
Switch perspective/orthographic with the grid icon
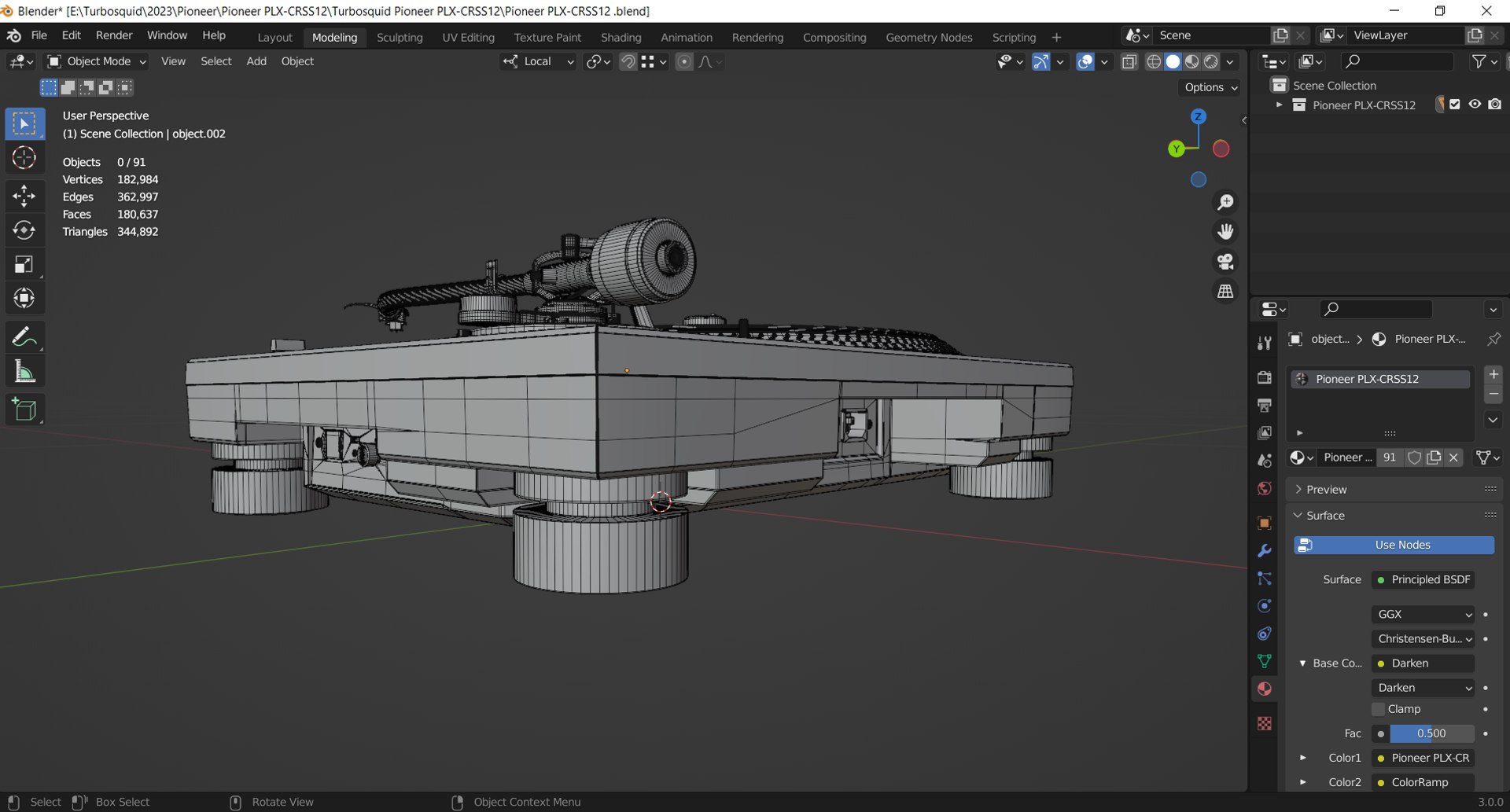click(x=1225, y=291)
